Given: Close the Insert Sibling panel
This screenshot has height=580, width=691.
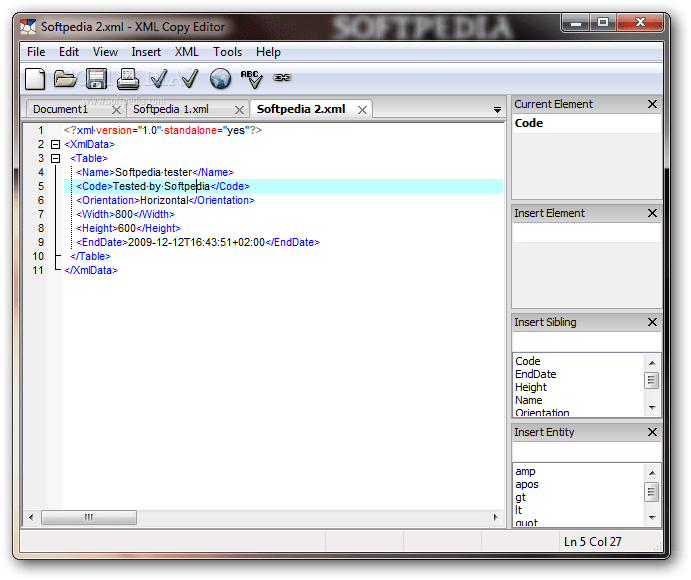Looking at the screenshot, I should click(x=653, y=322).
